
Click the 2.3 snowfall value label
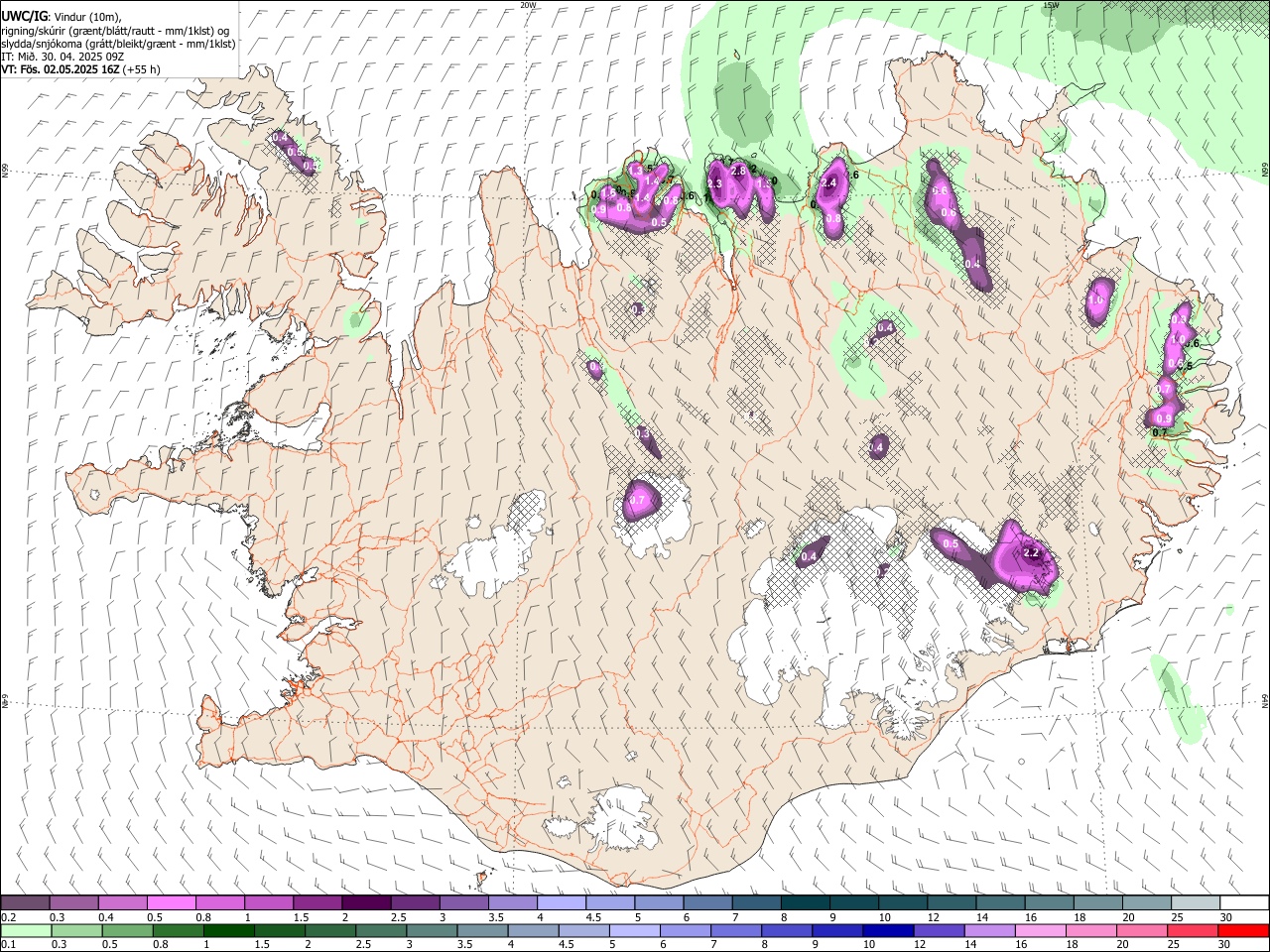[713, 183]
